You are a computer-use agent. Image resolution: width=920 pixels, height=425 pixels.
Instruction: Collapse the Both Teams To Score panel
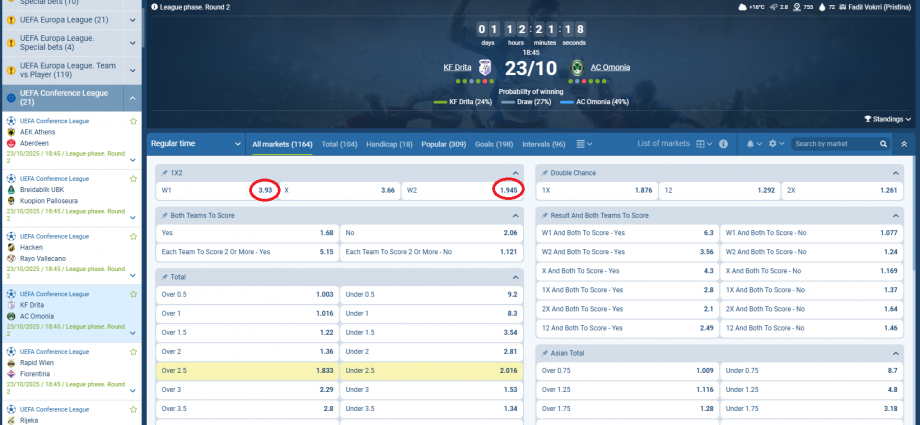click(x=515, y=216)
